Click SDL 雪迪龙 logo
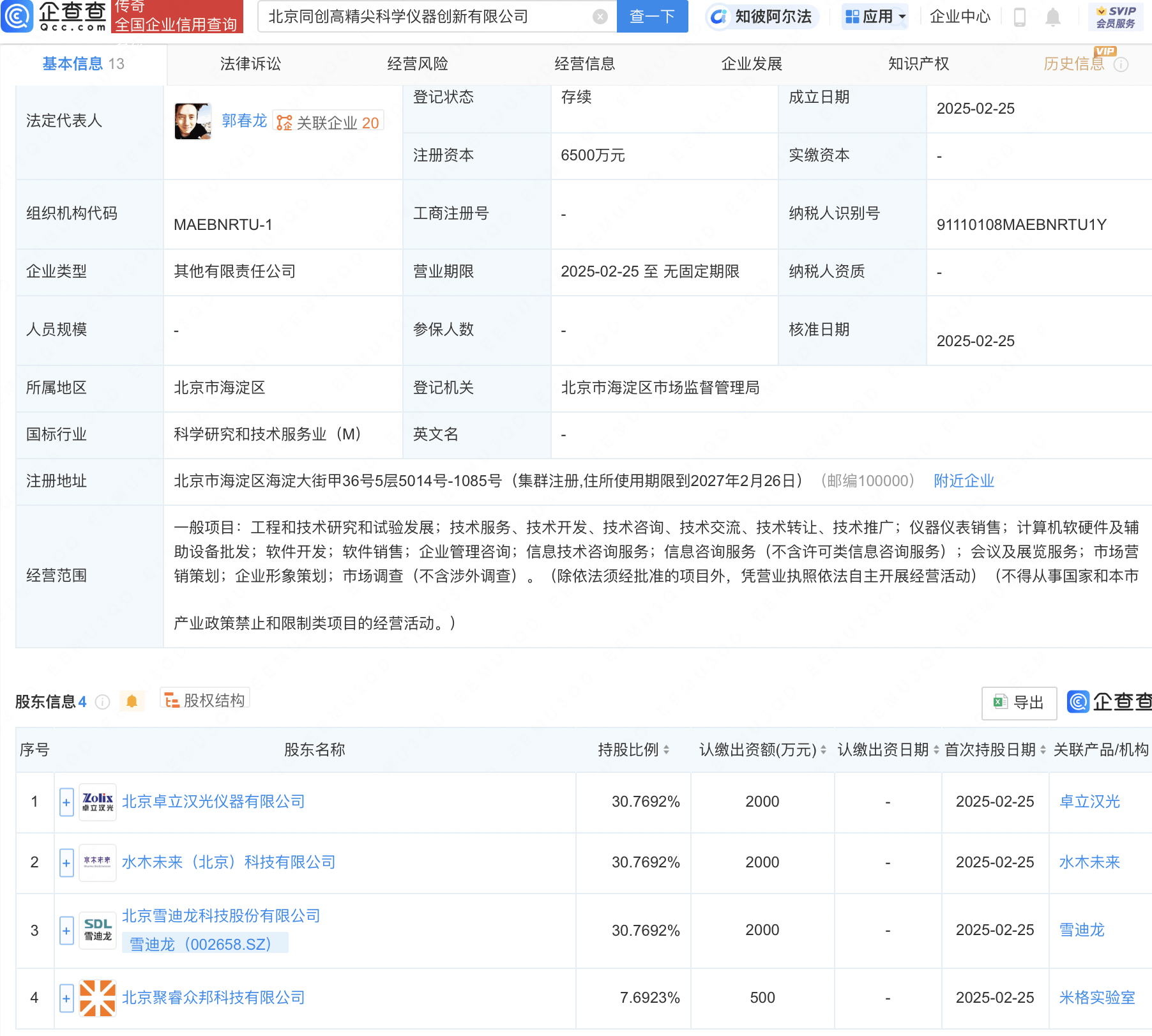The height and width of the screenshot is (1036, 1152). point(98,931)
